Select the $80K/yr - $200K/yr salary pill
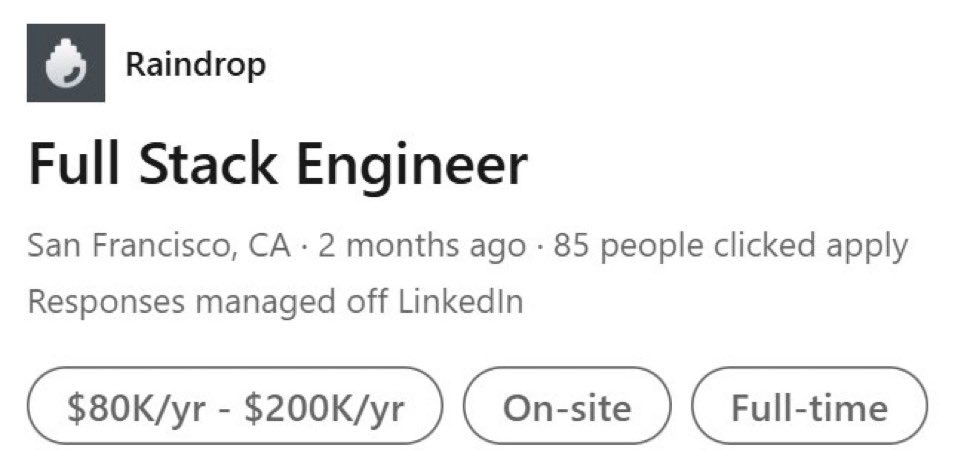Screen dimensions: 961x473 click(234, 407)
